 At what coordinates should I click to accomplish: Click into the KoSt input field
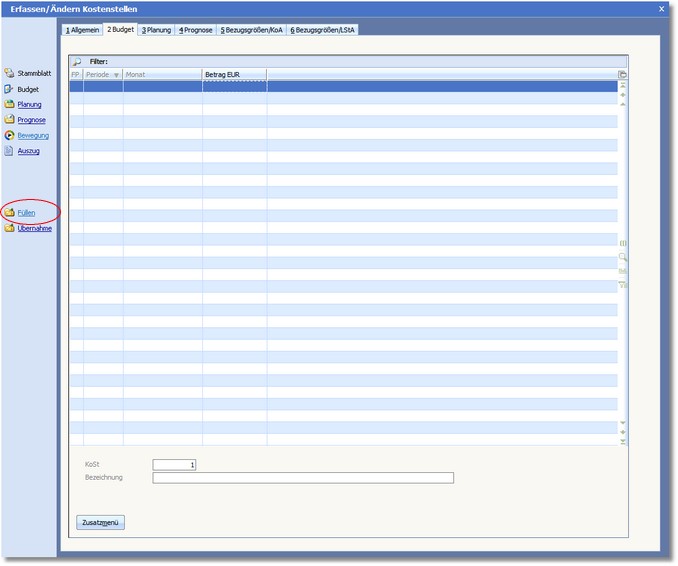coord(175,464)
